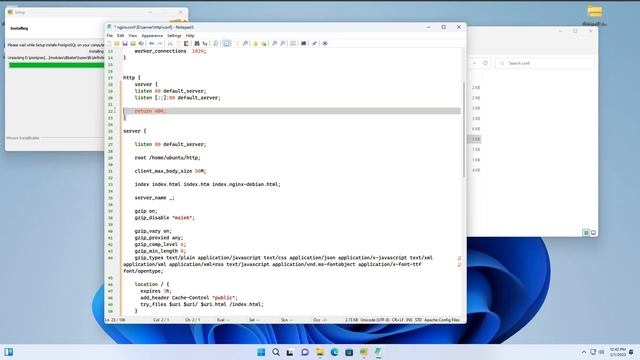Image resolution: width=640 pixels, height=360 pixels.
Task: Switch Explorer to large thumbnails view icon
Action: 593,233
